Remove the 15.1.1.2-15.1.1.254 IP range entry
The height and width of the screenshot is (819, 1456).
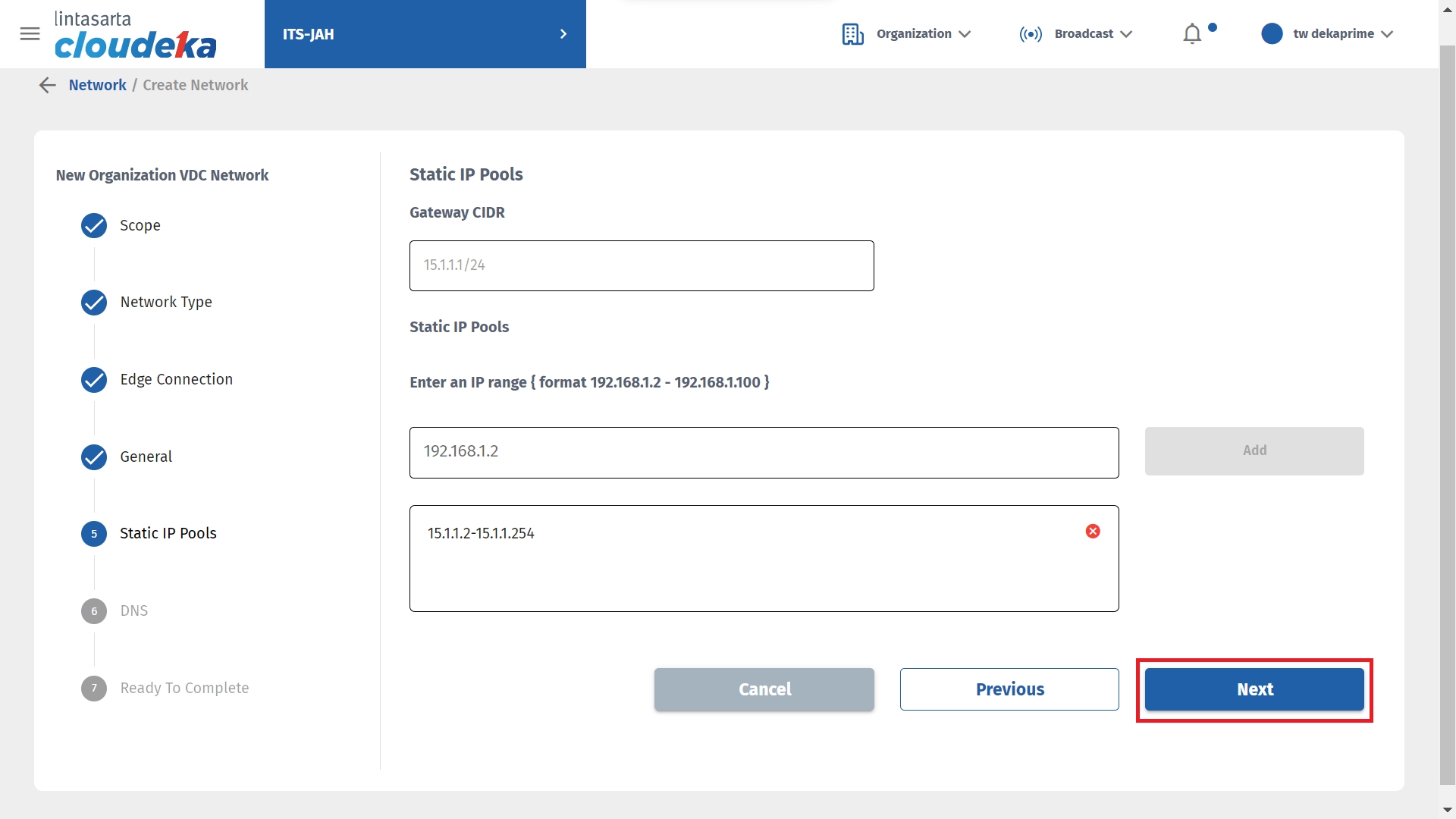pos(1093,532)
